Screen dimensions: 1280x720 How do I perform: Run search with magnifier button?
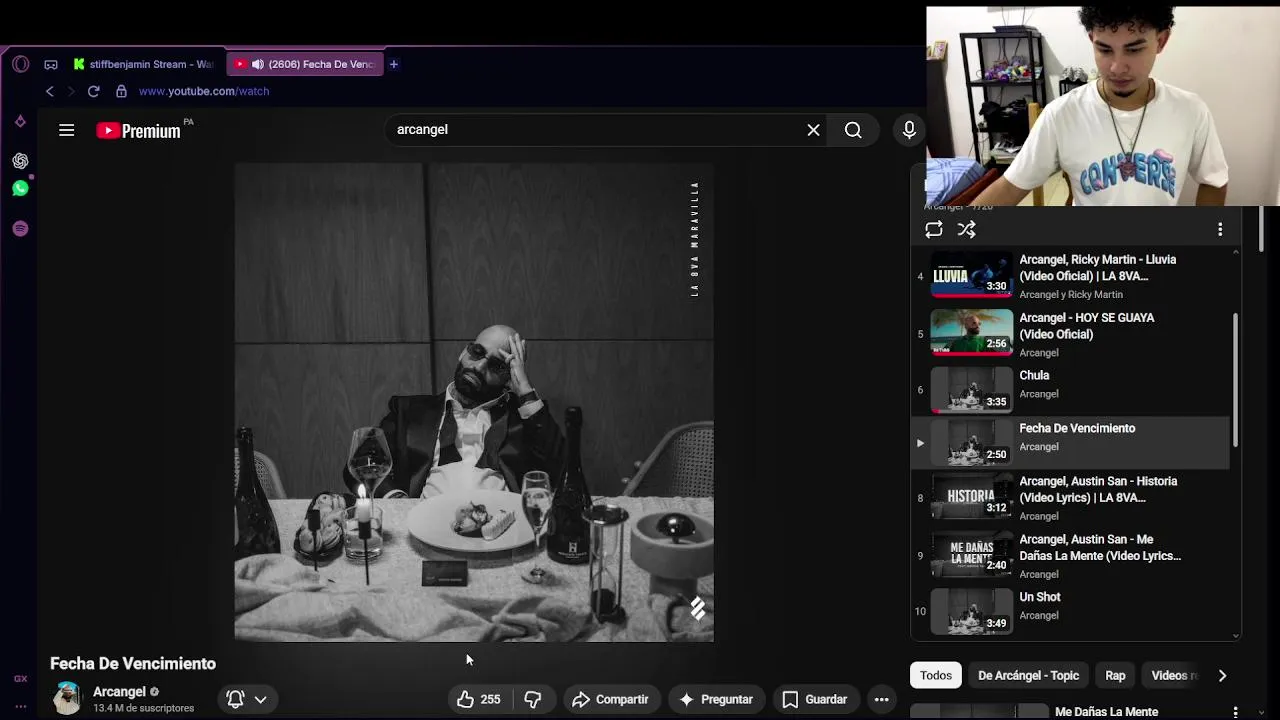pos(853,130)
